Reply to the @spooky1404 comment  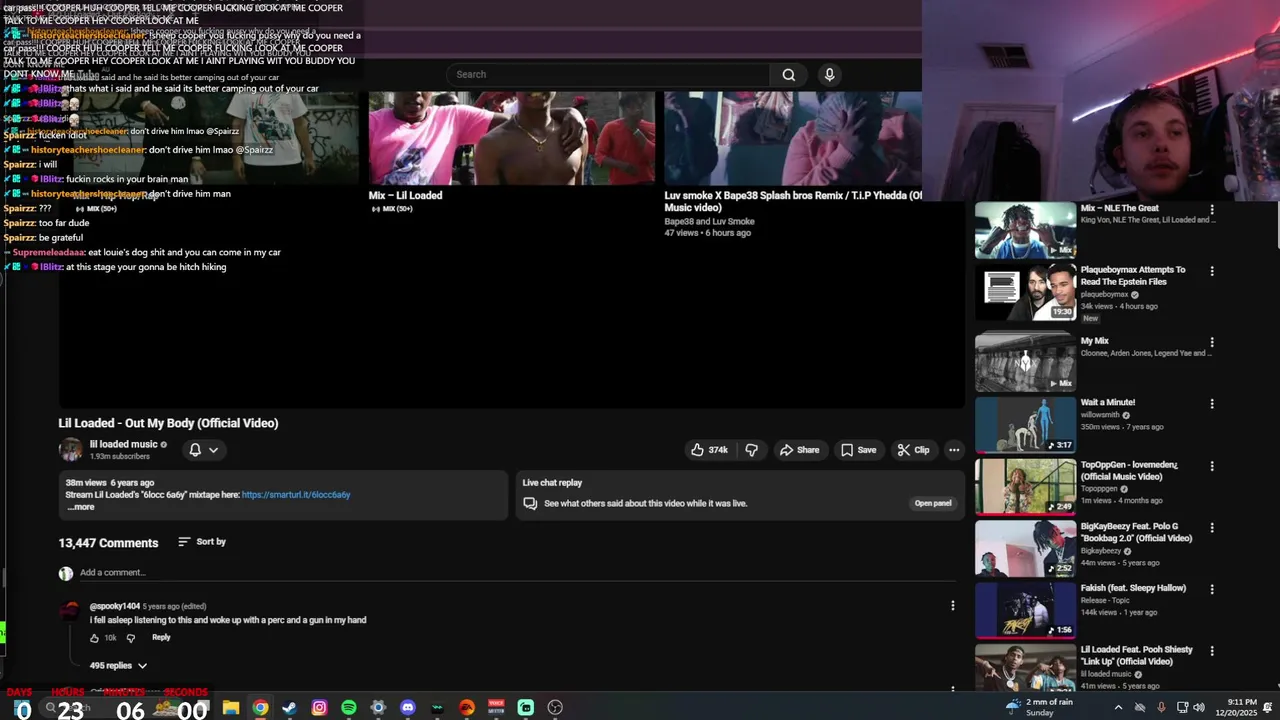(x=161, y=637)
